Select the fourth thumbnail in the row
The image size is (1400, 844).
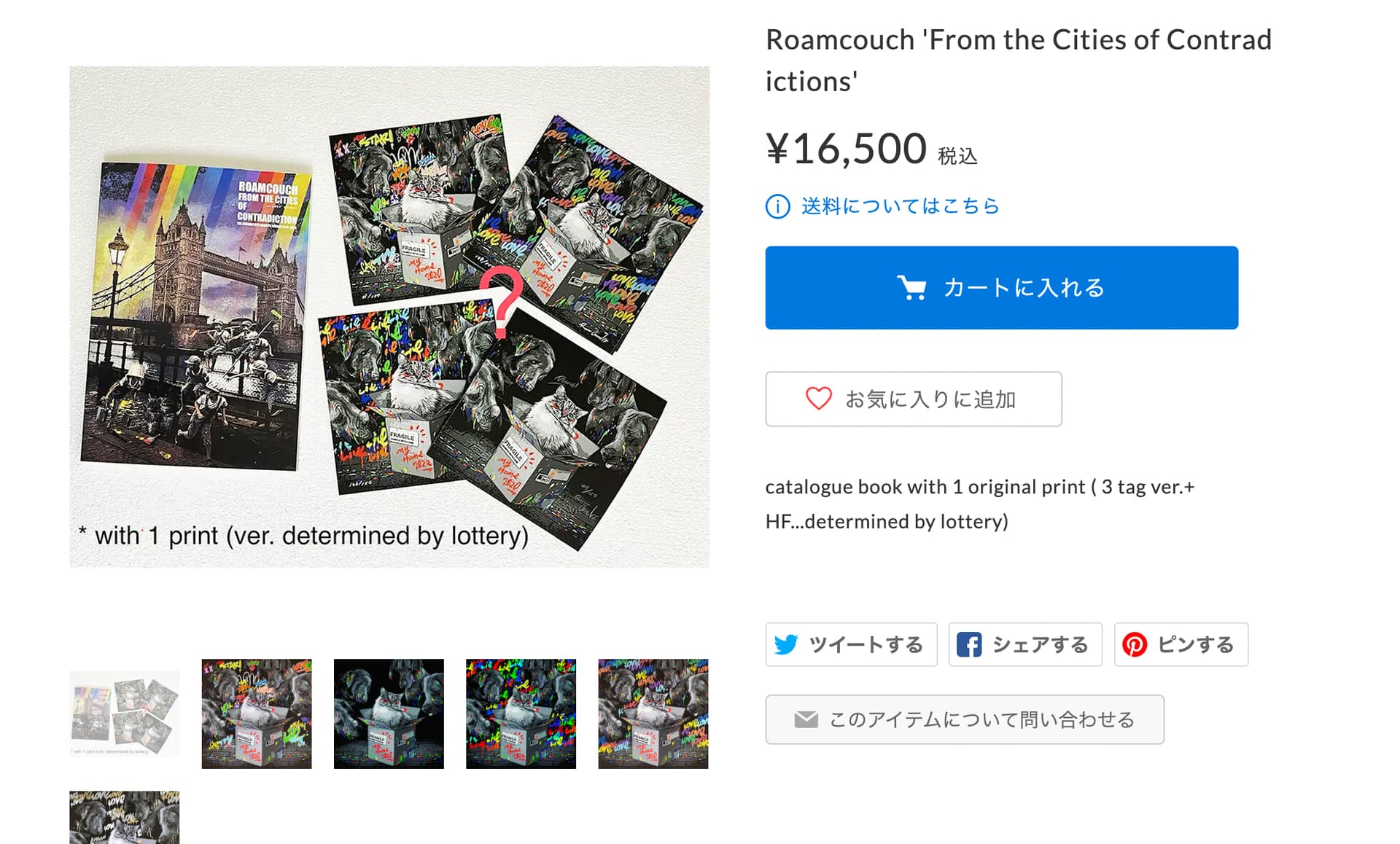(521, 714)
